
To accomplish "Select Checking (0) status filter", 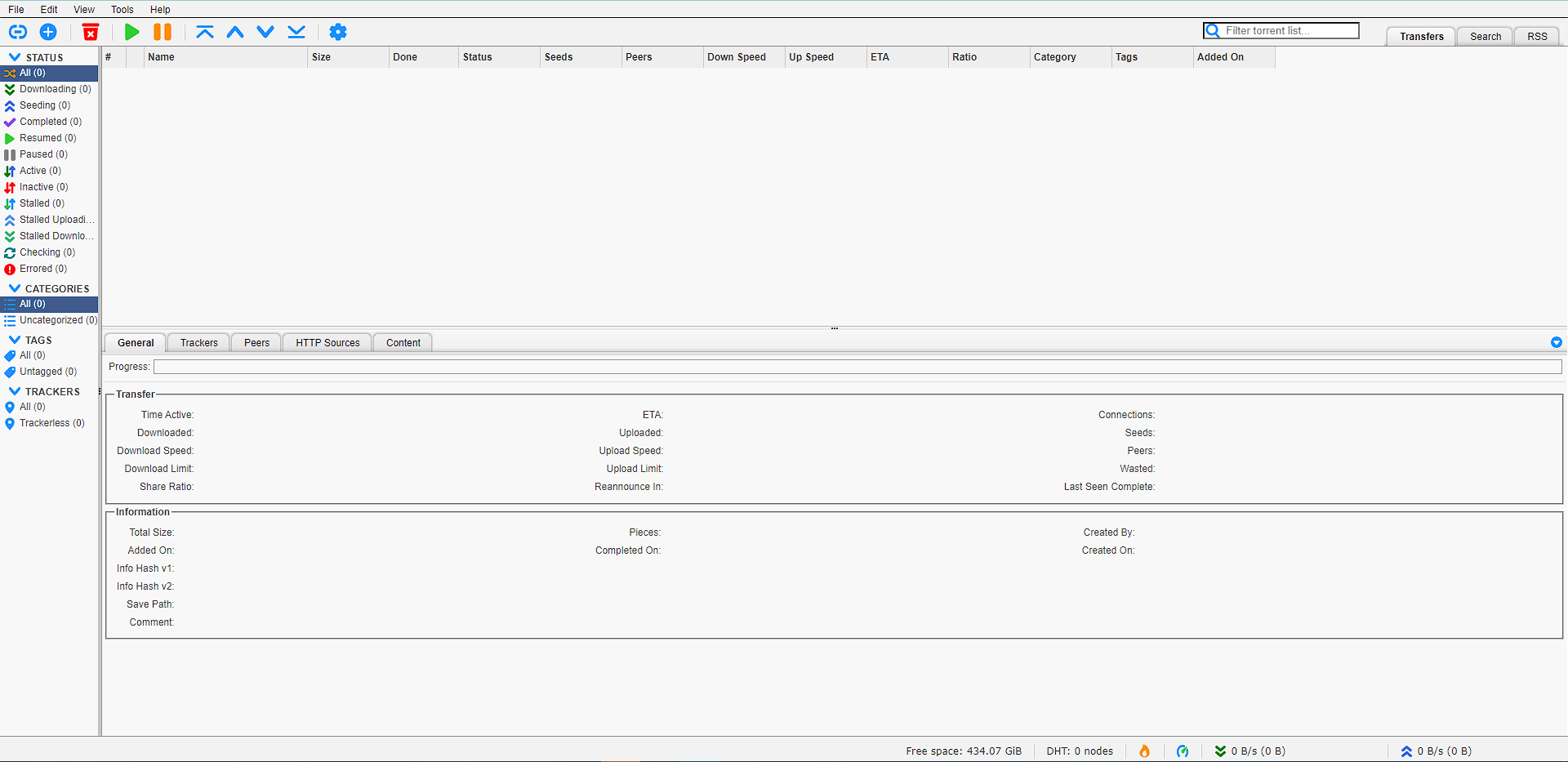I will tap(49, 252).
